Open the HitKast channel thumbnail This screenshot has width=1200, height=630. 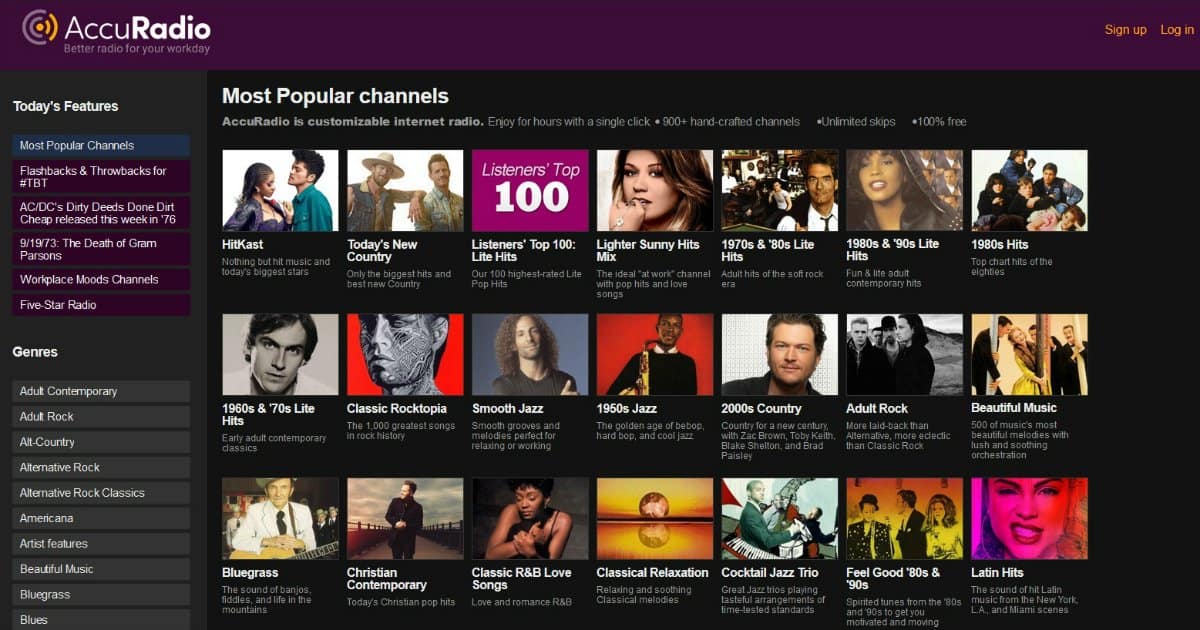pos(280,190)
